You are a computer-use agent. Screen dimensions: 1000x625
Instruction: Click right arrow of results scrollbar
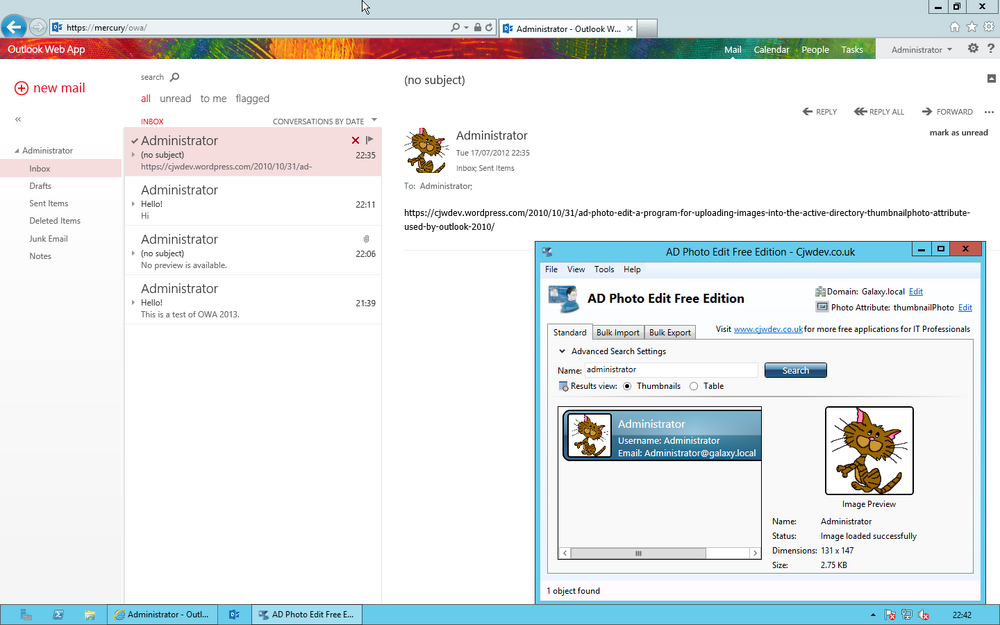click(754, 553)
